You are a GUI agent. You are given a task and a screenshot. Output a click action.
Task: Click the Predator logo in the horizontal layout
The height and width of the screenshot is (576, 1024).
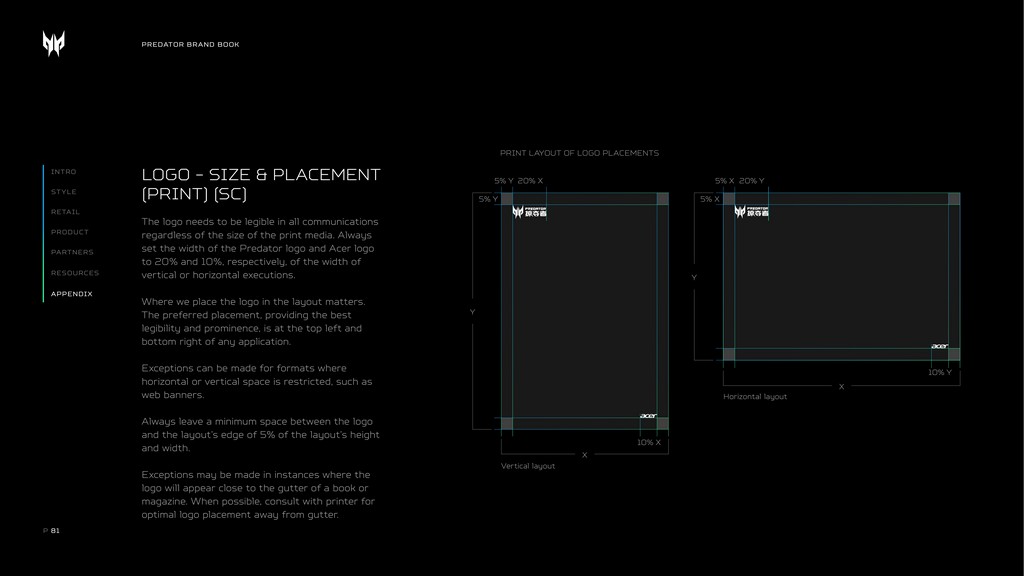[751, 211]
